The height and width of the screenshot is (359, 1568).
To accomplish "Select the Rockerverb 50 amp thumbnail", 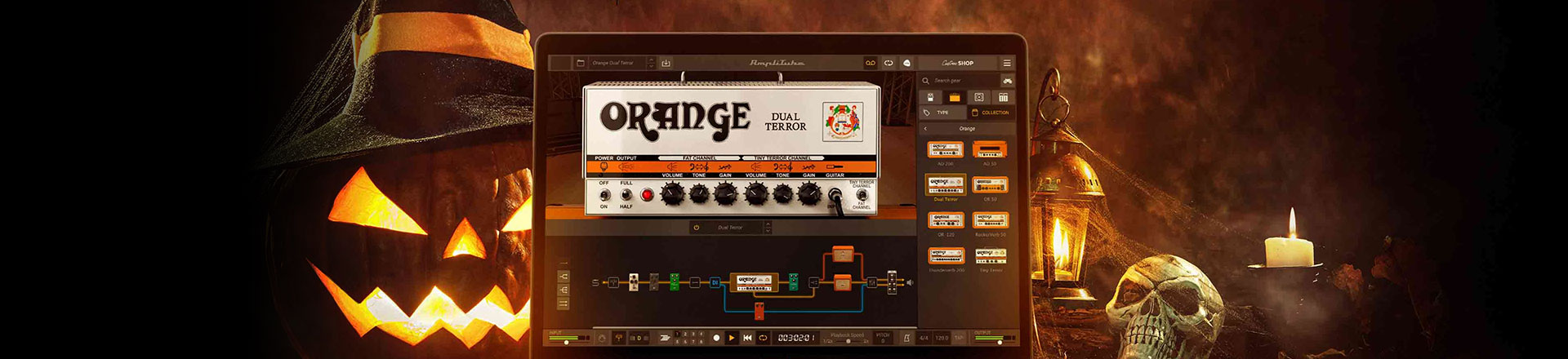I will click(990, 219).
